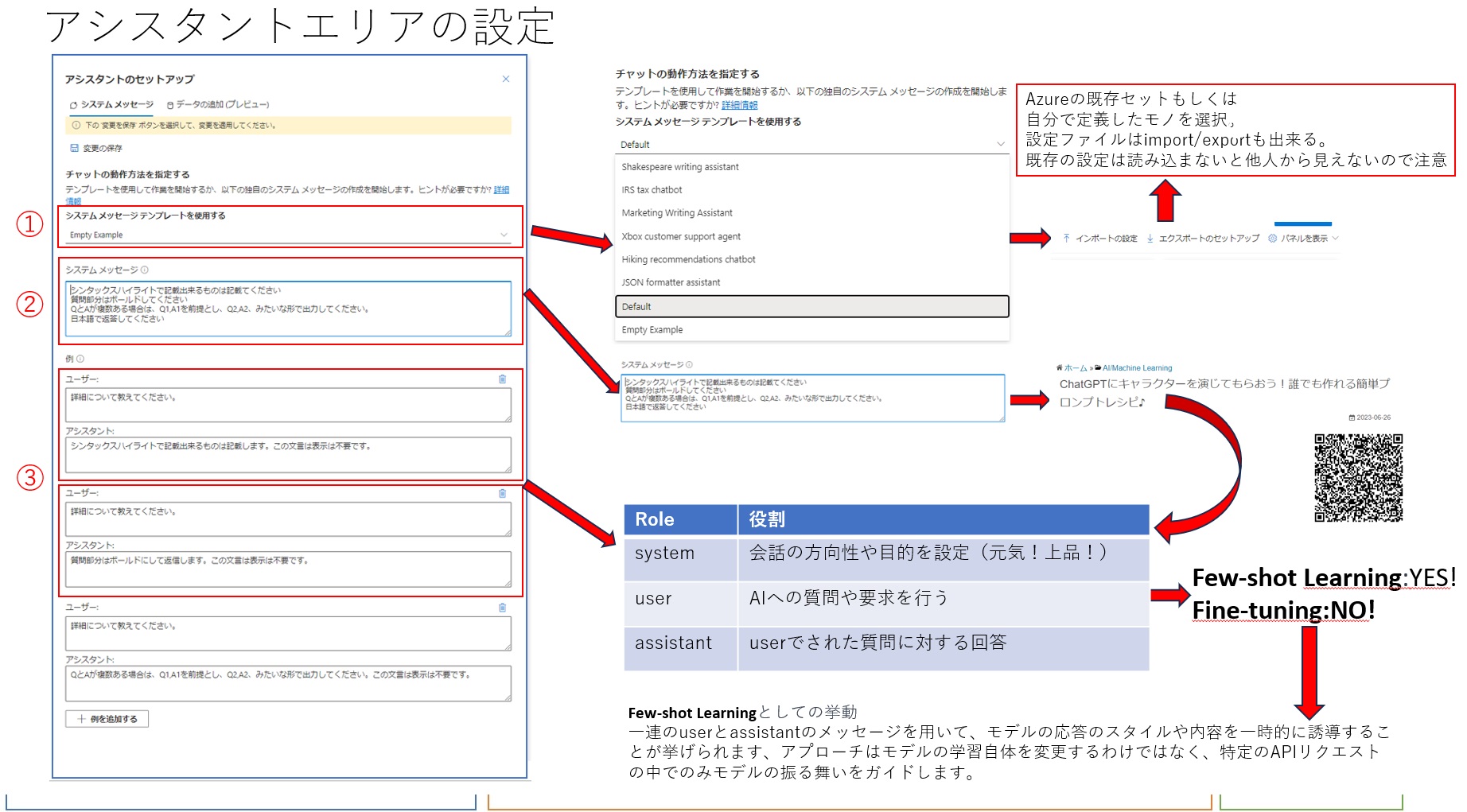Click the trash icon on the third ユーザー example

coord(504,608)
